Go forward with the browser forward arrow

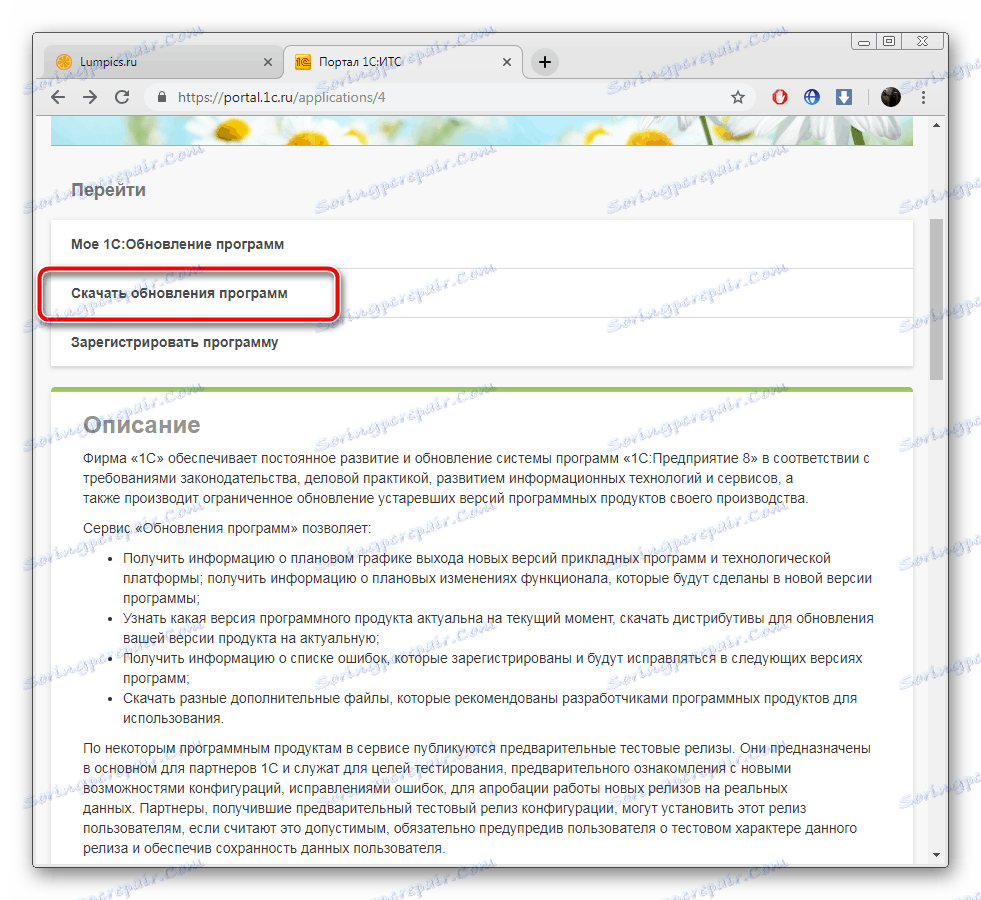tap(90, 97)
